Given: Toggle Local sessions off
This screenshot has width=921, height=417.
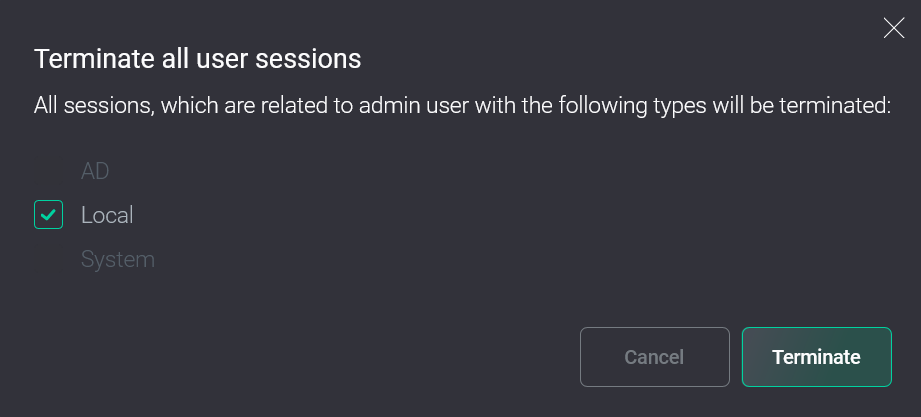Looking at the screenshot, I should click(x=48, y=215).
